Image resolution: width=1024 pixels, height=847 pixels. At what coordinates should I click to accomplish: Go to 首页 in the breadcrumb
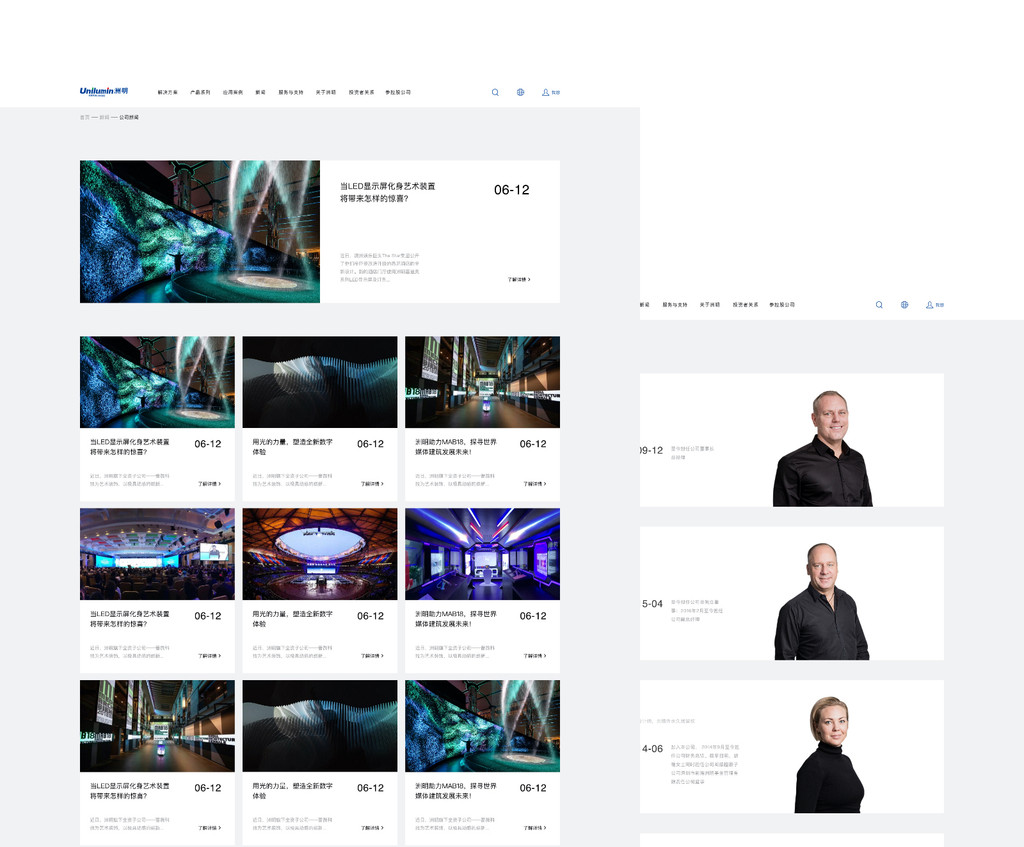pos(85,117)
